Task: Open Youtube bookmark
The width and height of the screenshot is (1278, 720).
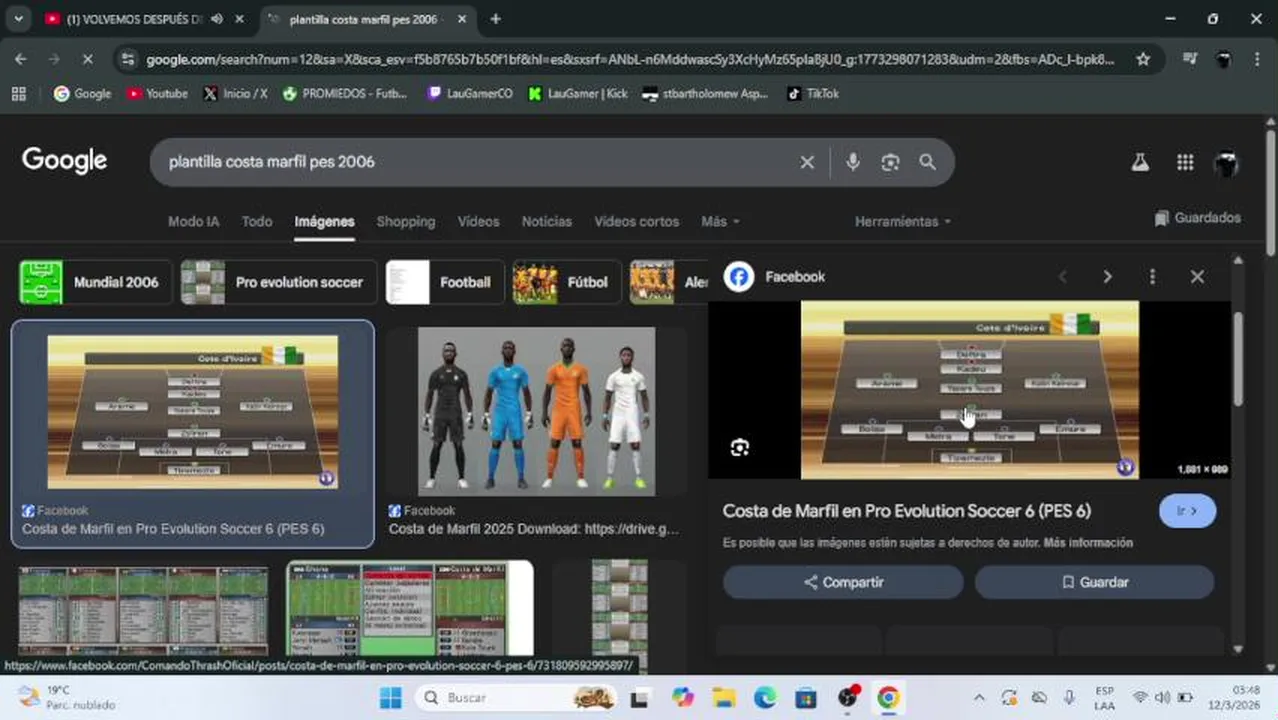Action: 157,94
